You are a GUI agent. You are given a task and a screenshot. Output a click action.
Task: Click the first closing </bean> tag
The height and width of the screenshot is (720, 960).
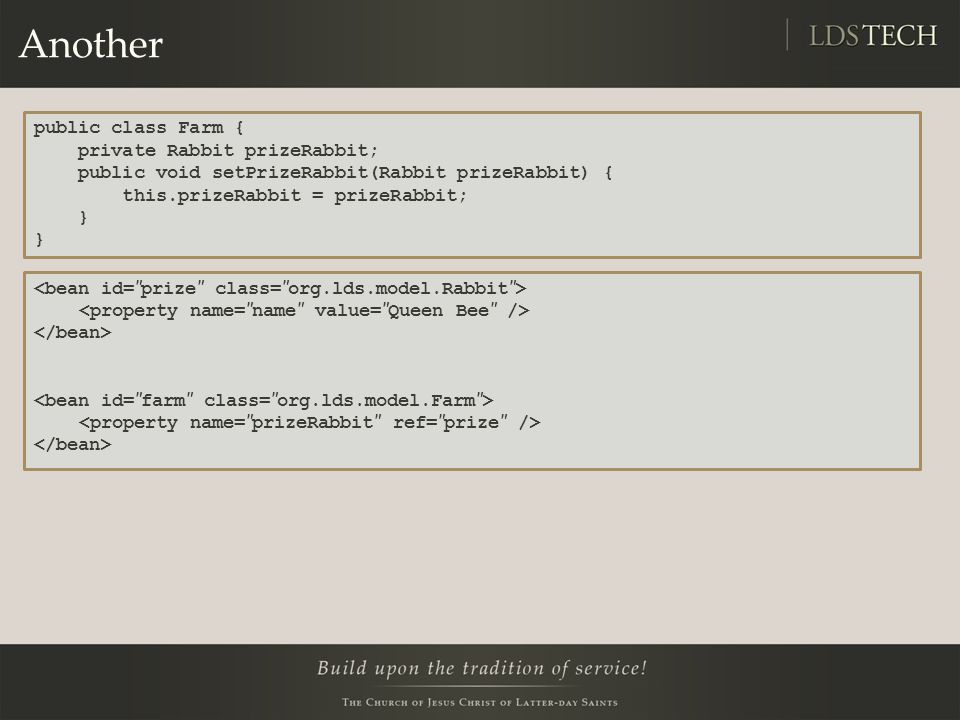73,332
